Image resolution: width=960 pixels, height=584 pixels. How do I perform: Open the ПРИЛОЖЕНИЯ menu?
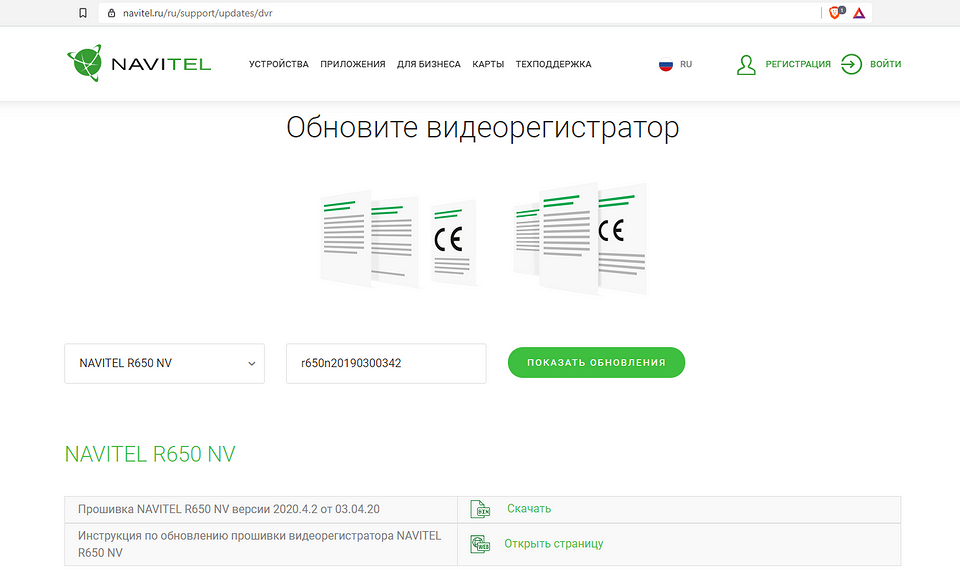pyautogui.click(x=352, y=63)
